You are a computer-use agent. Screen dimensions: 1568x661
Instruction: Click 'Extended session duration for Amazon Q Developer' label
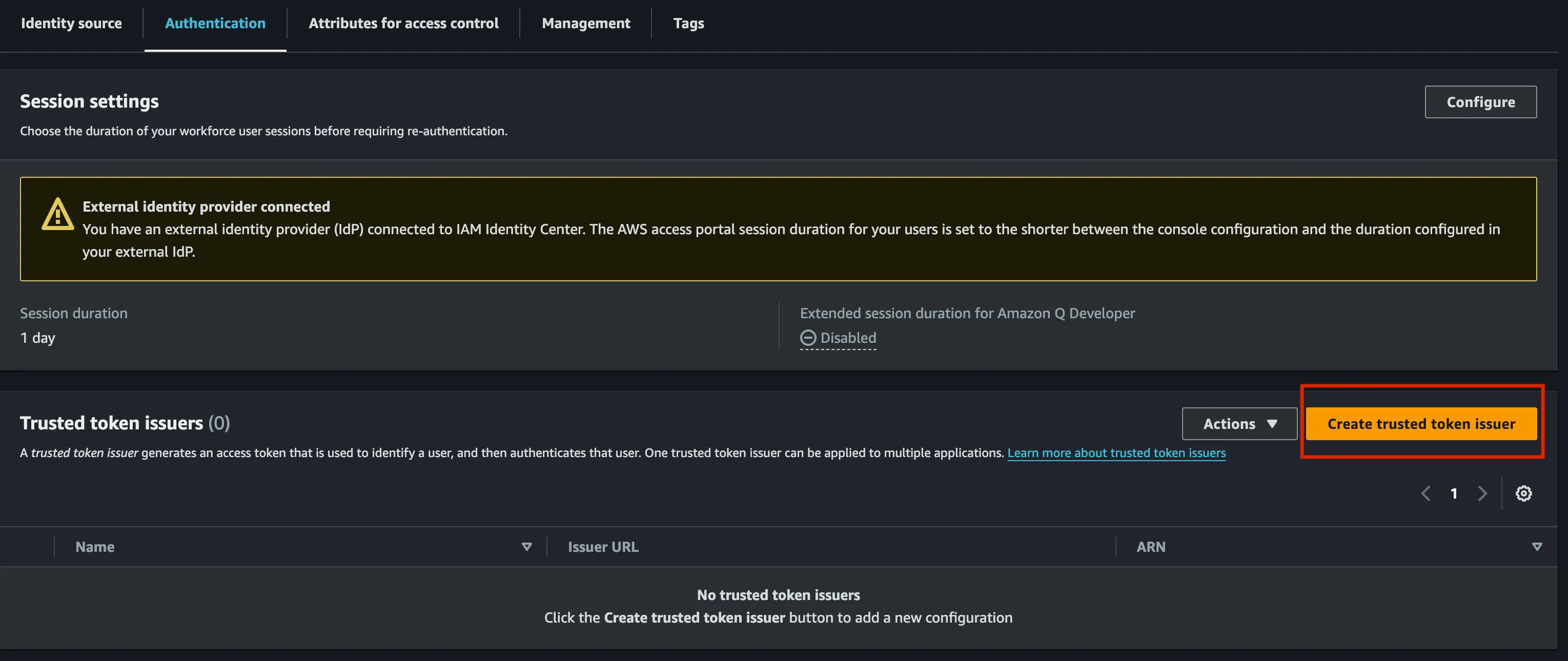tap(967, 313)
